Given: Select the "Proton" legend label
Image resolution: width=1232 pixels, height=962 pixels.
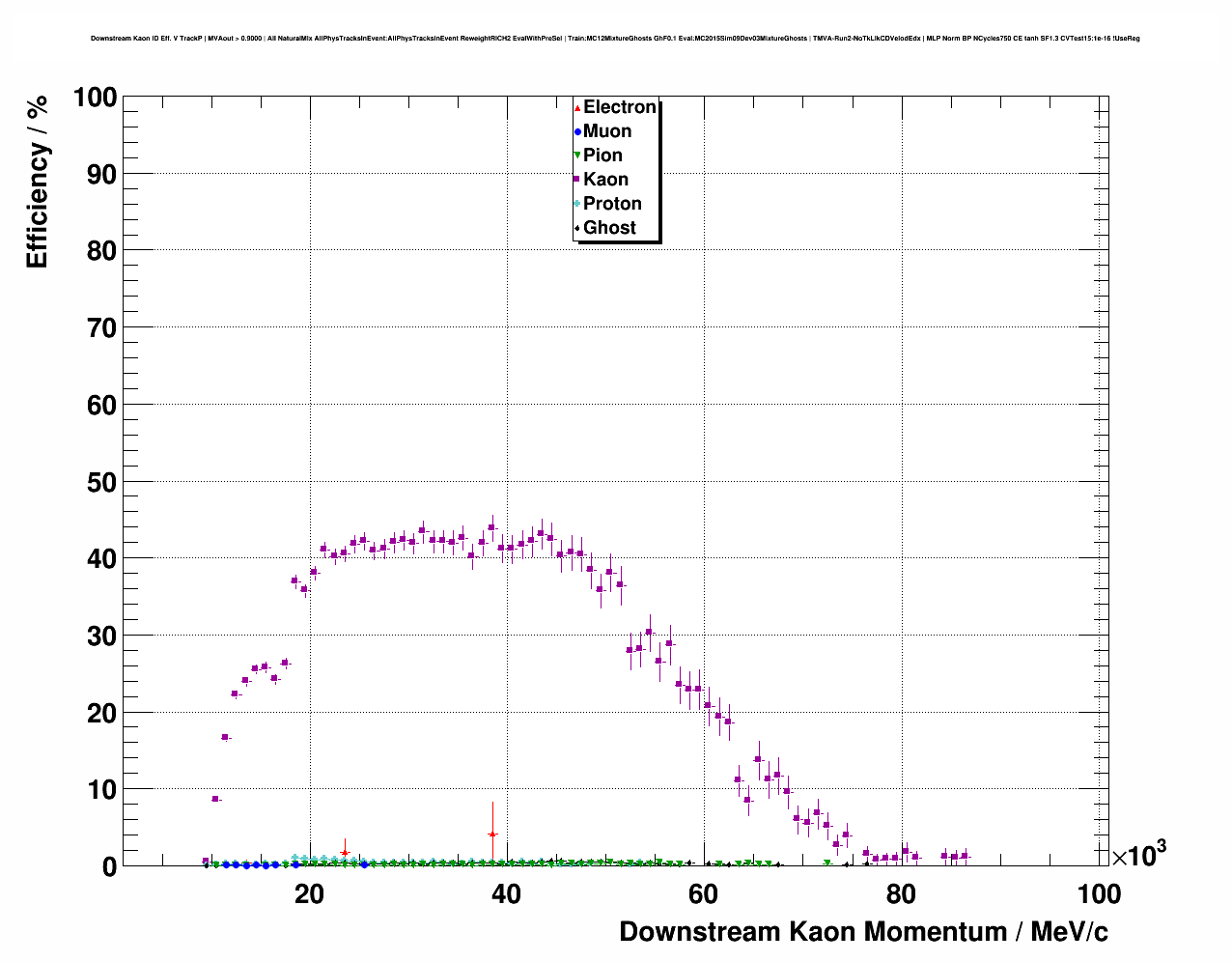Looking at the screenshot, I should click(612, 204).
